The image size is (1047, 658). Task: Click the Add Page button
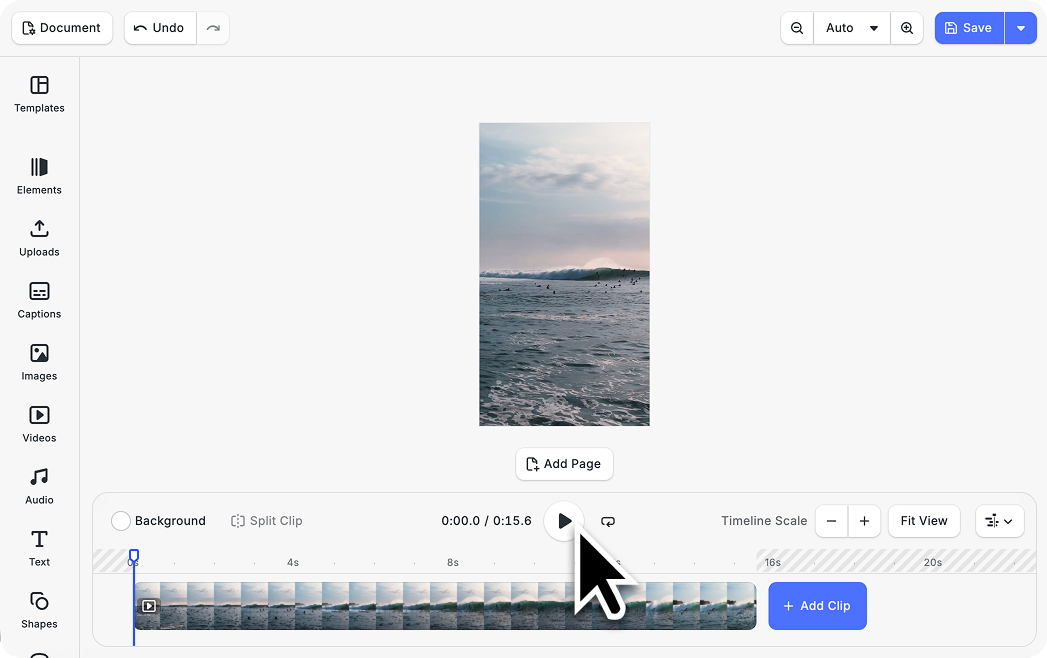tap(564, 464)
